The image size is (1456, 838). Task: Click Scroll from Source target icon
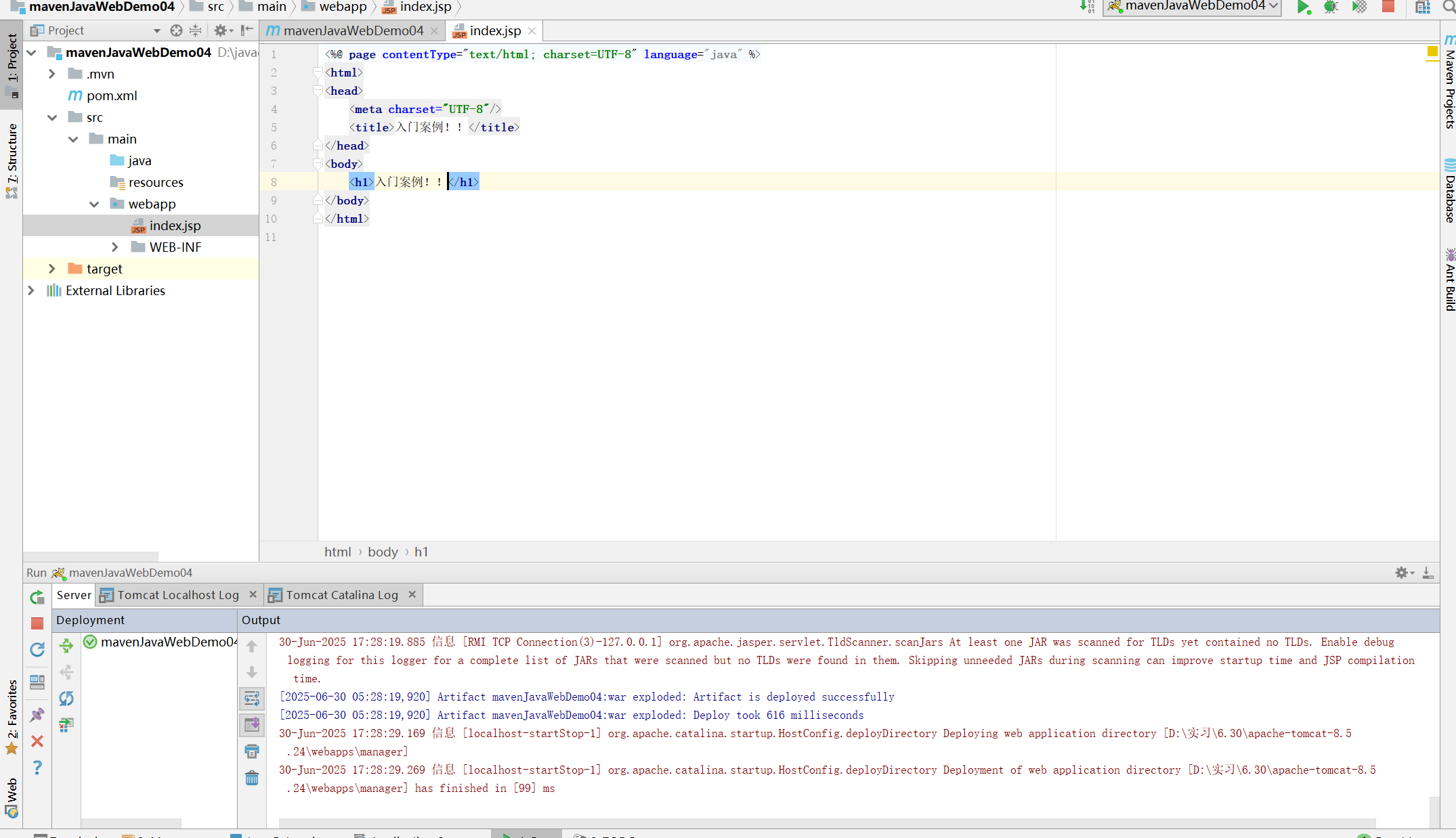point(176,30)
